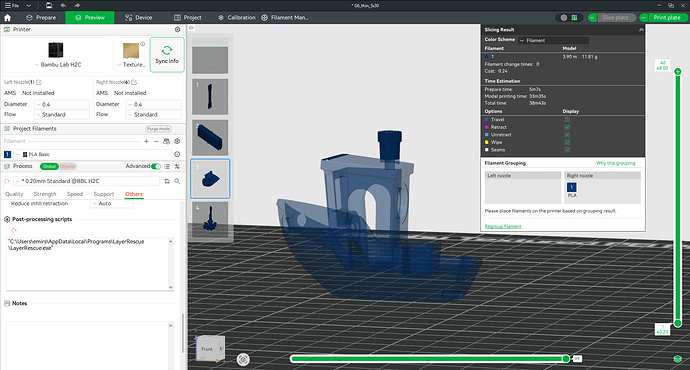The image size is (690, 370).
Task: Click the textured plate info icon
Action: pyautogui.click(x=143, y=44)
